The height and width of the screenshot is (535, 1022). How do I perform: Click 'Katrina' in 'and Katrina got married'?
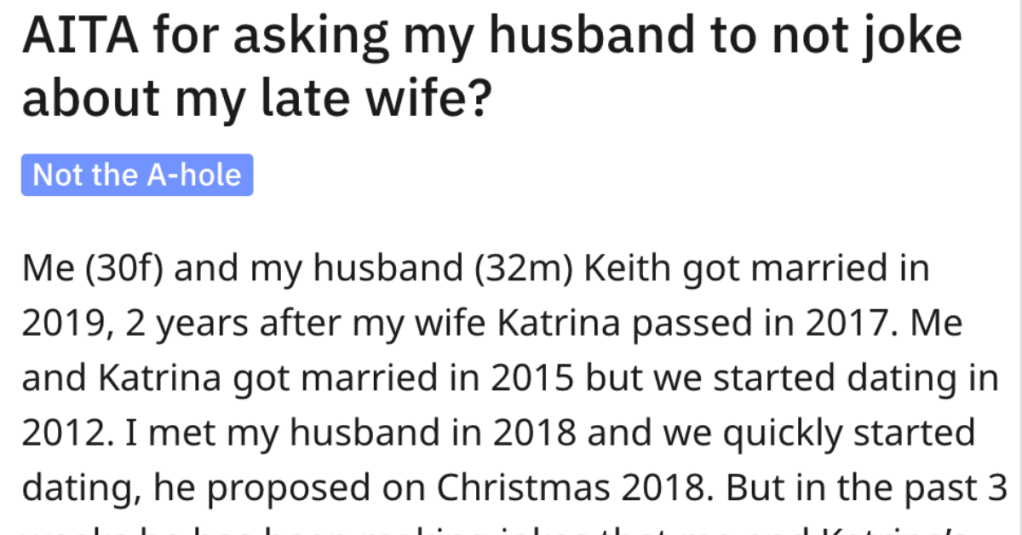pos(160,378)
